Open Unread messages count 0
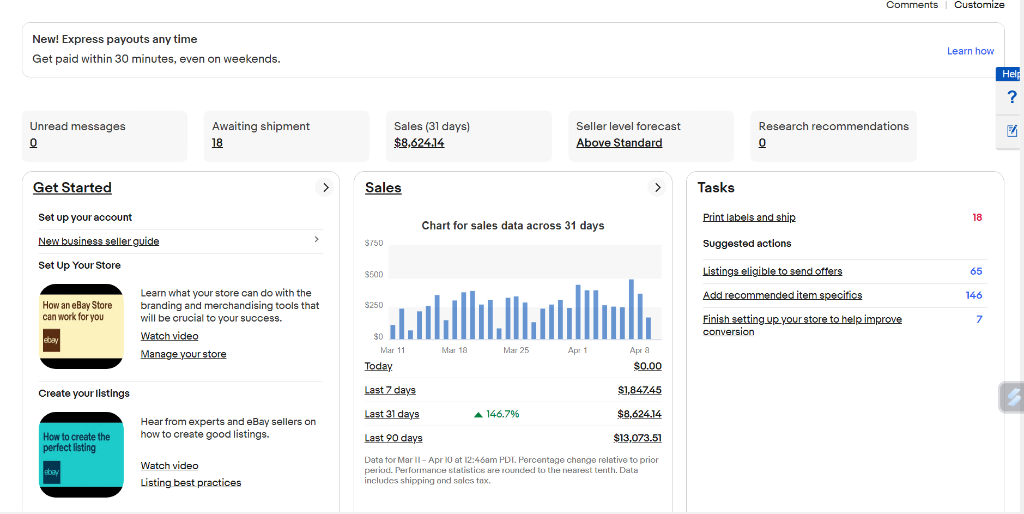This screenshot has height=514, width=1024. tap(33, 143)
